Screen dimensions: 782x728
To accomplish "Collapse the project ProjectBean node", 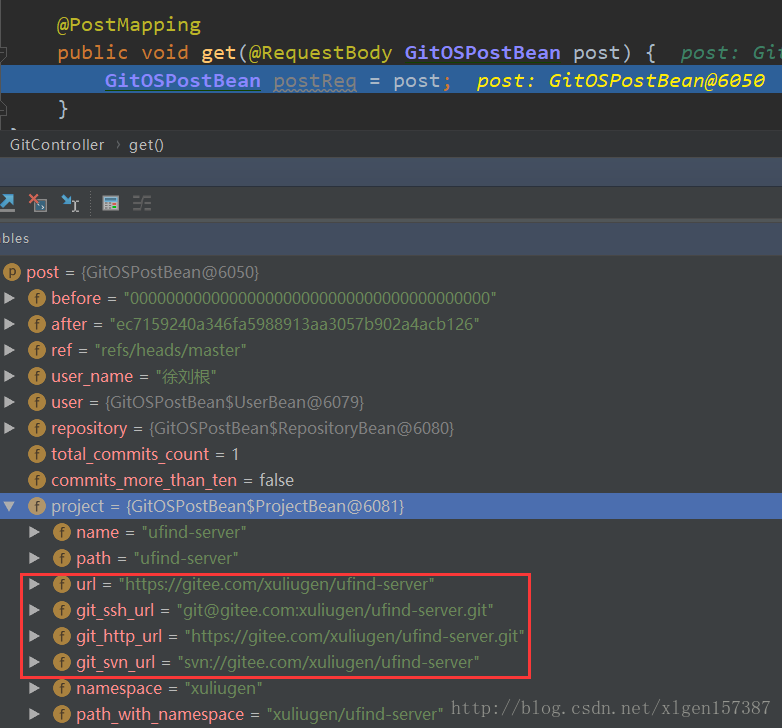I will click(9, 507).
